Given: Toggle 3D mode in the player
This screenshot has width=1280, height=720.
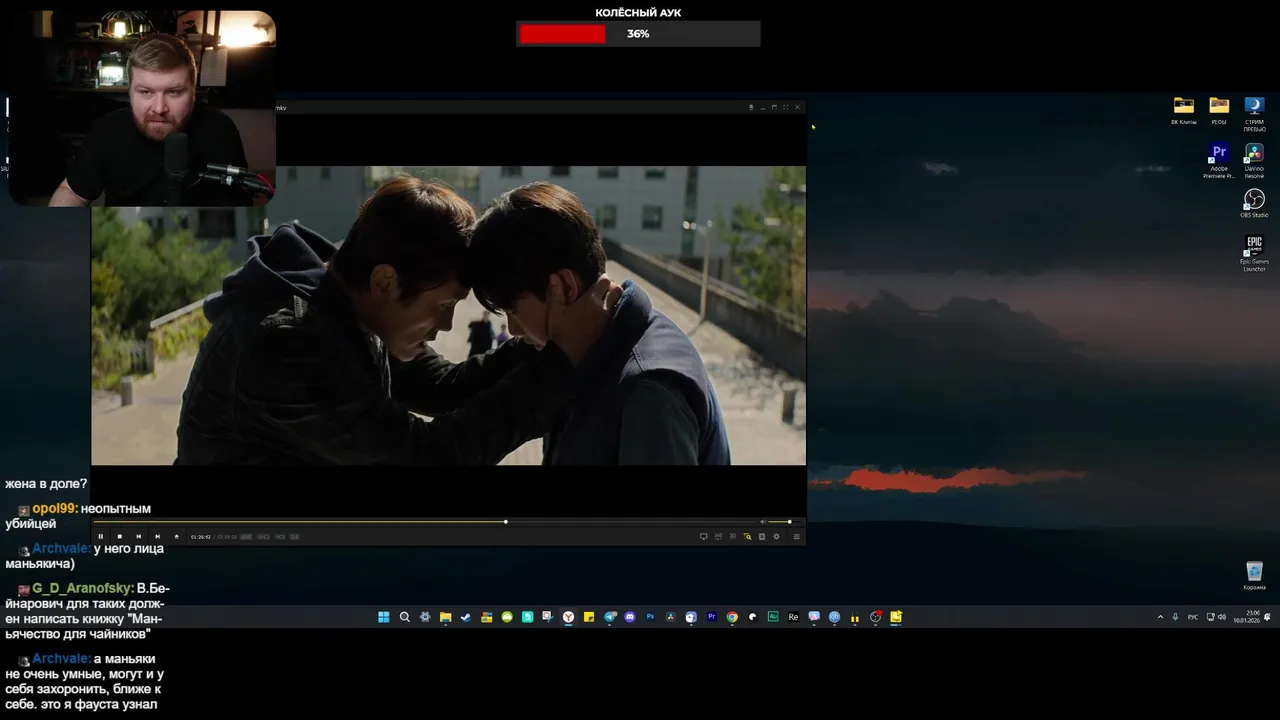Looking at the screenshot, I should [732, 537].
